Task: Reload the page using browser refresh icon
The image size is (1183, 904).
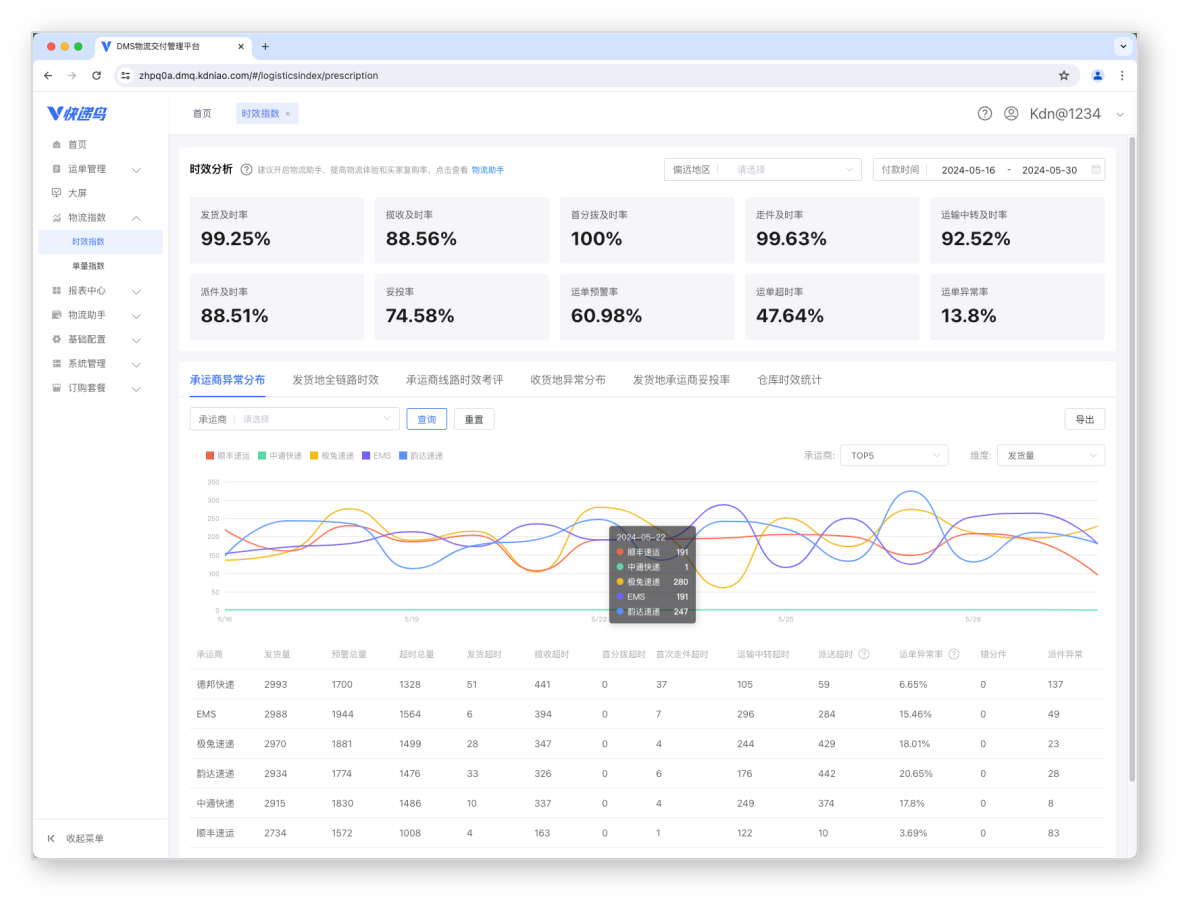Action: coord(96,75)
